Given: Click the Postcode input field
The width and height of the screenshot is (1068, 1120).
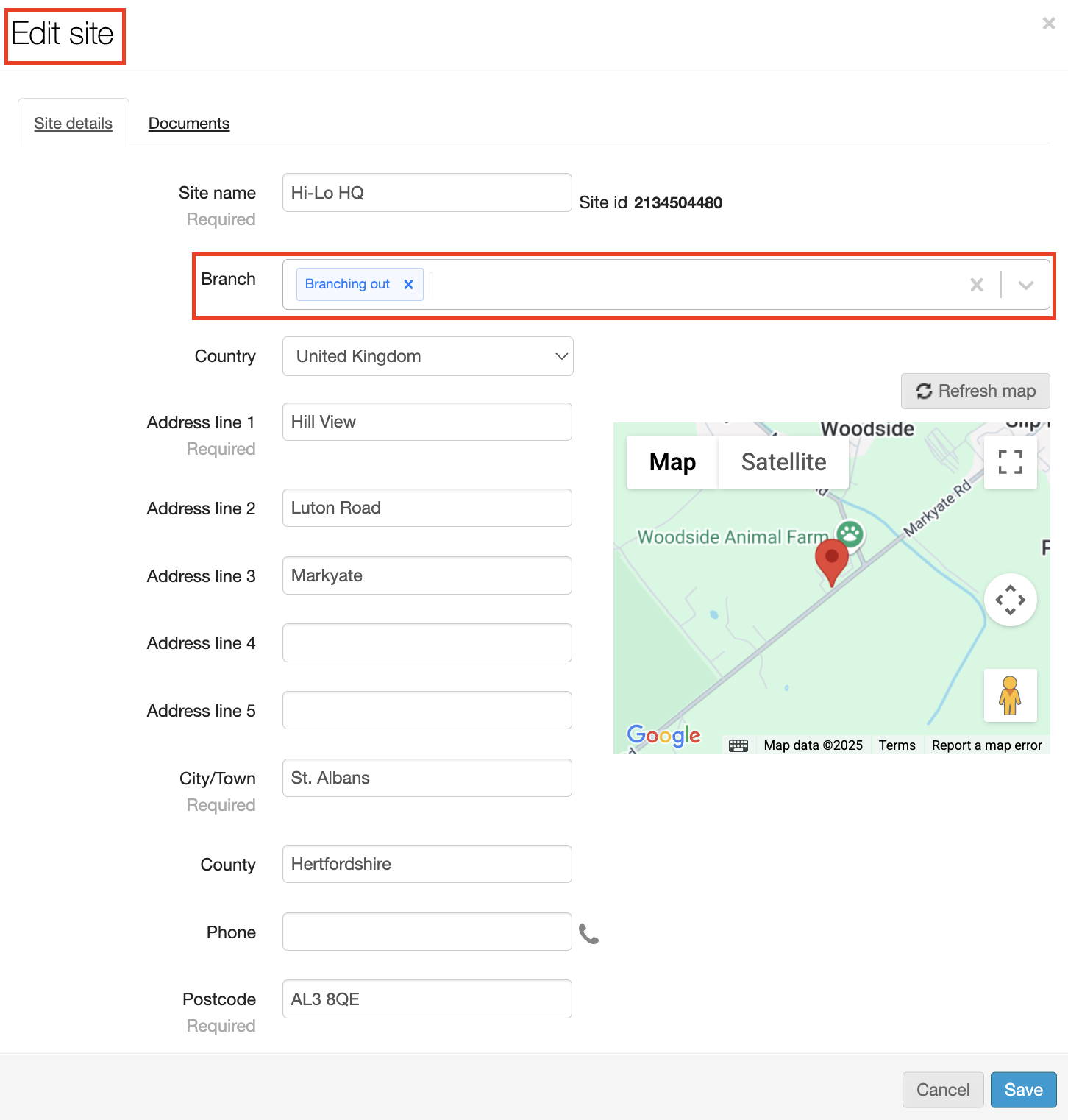Looking at the screenshot, I should click(x=427, y=999).
